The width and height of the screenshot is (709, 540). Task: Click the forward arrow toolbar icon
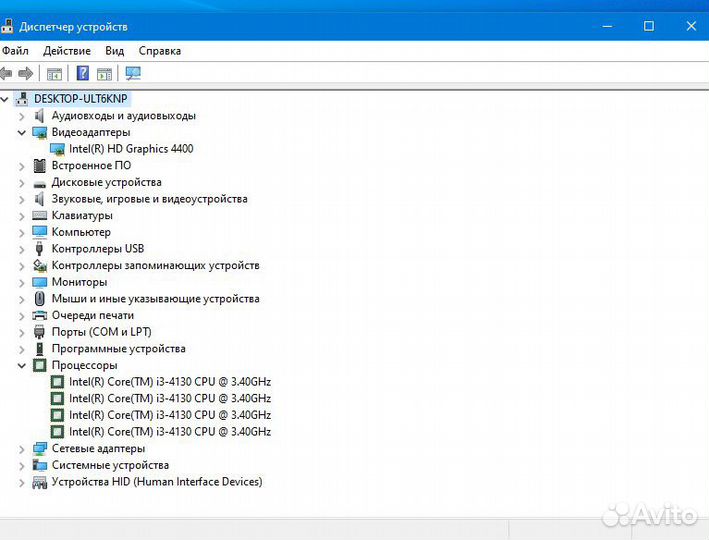(x=26, y=73)
